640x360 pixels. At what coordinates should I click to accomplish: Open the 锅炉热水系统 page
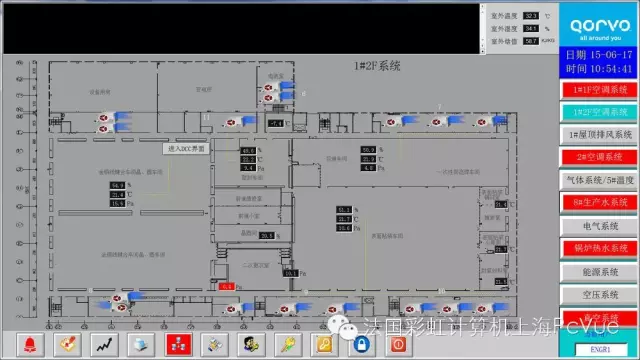(x=600, y=249)
